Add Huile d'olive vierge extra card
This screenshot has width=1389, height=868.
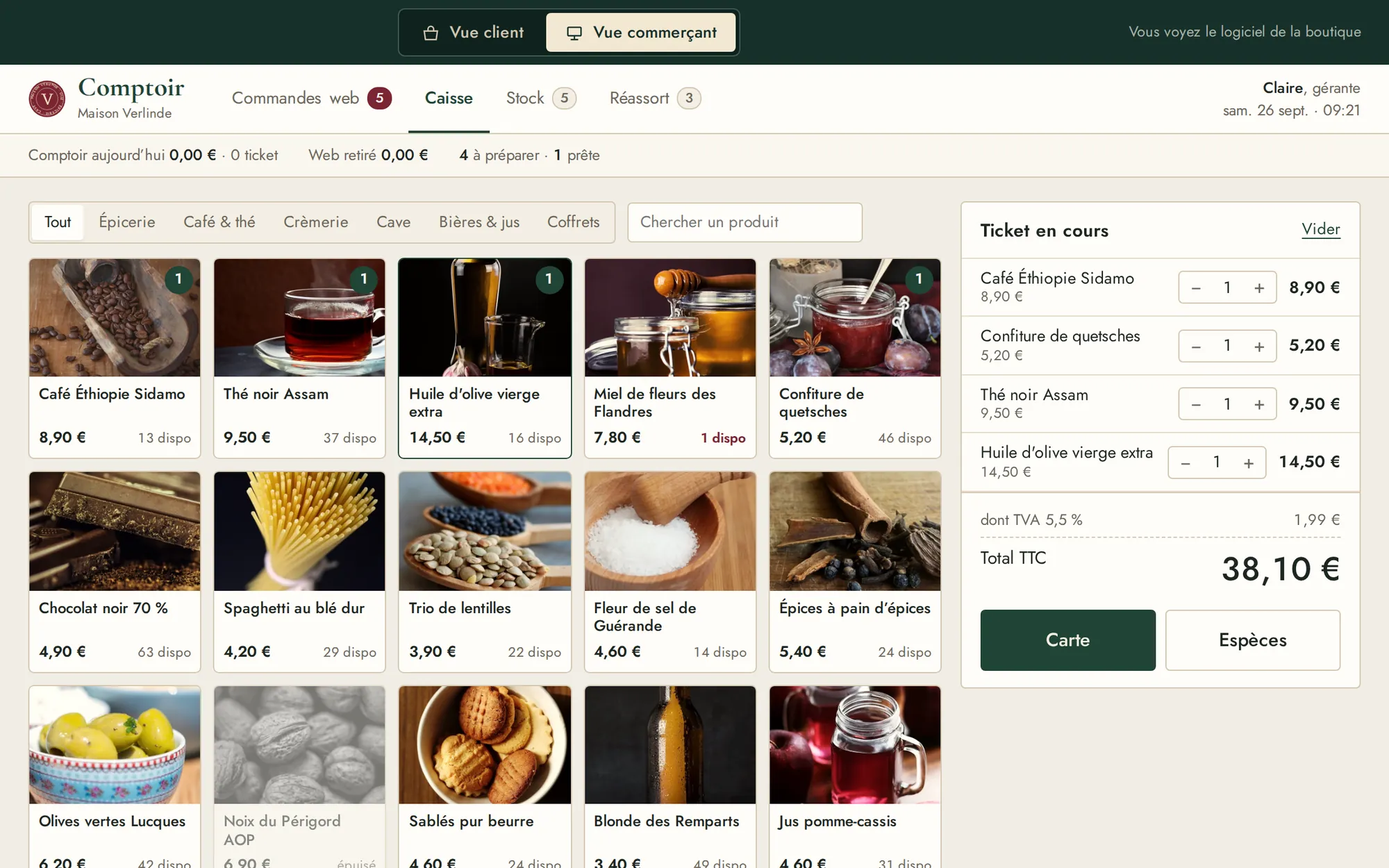click(x=485, y=358)
